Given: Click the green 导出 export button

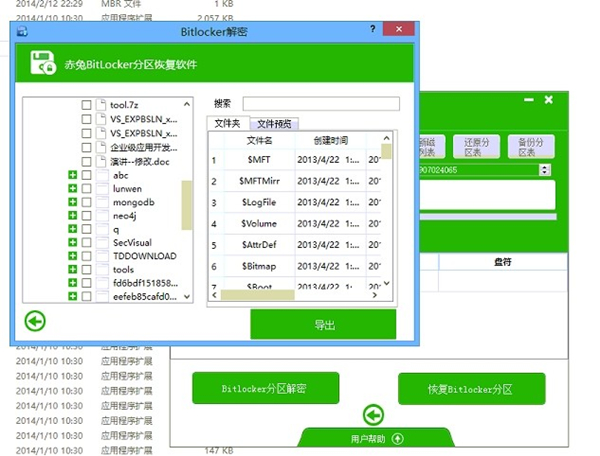Looking at the screenshot, I should [x=323, y=324].
